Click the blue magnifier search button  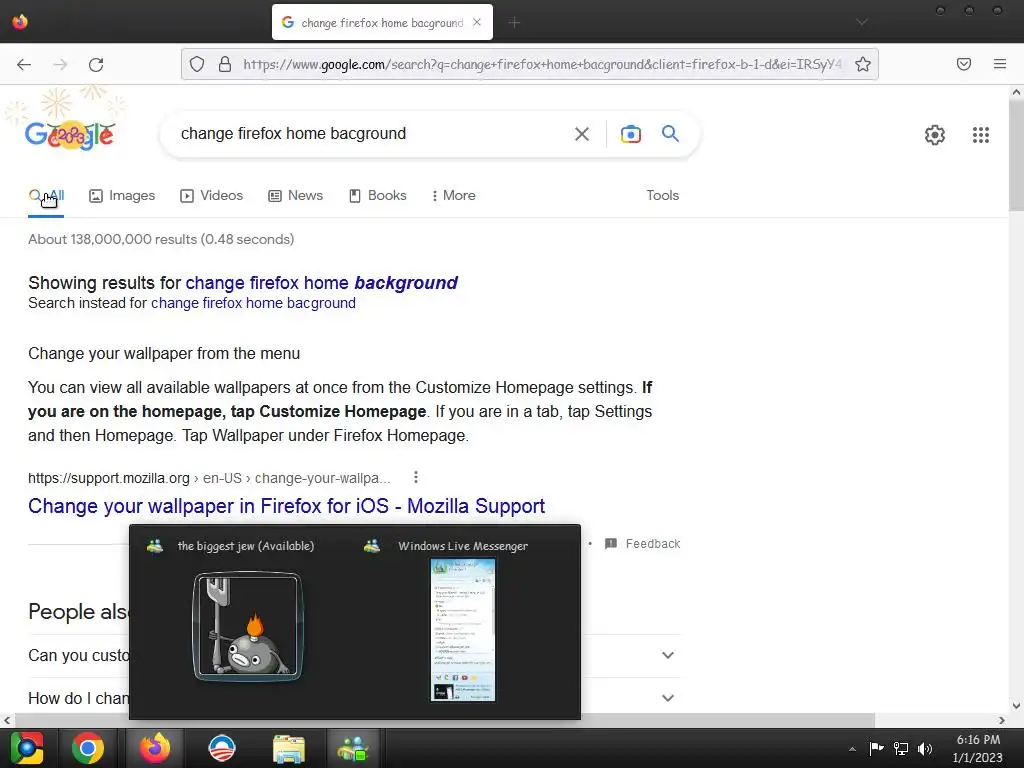[x=670, y=133]
